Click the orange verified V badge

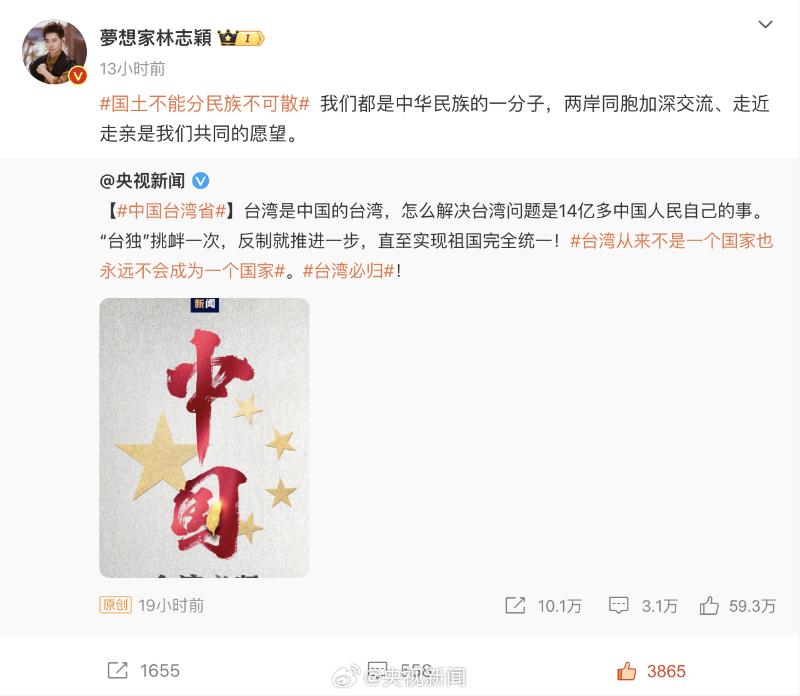click(x=78, y=76)
